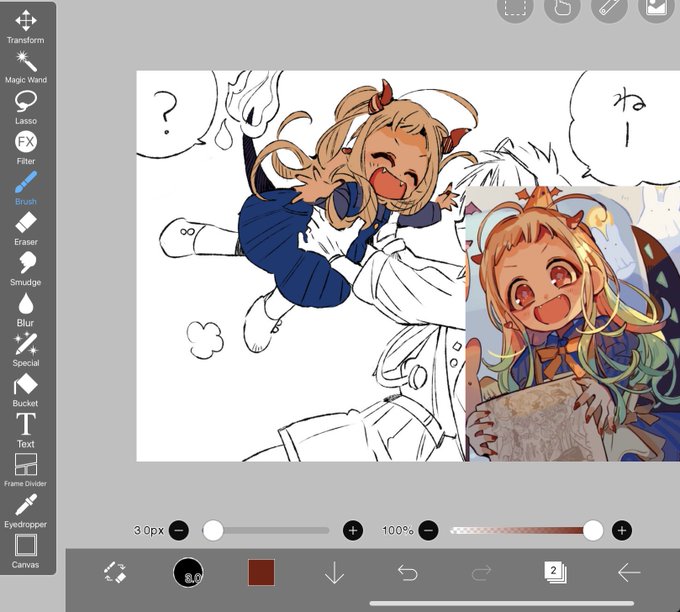Decrease opacity with minus button
Viewport: 680px width, 612px height.
(x=428, y=530)
